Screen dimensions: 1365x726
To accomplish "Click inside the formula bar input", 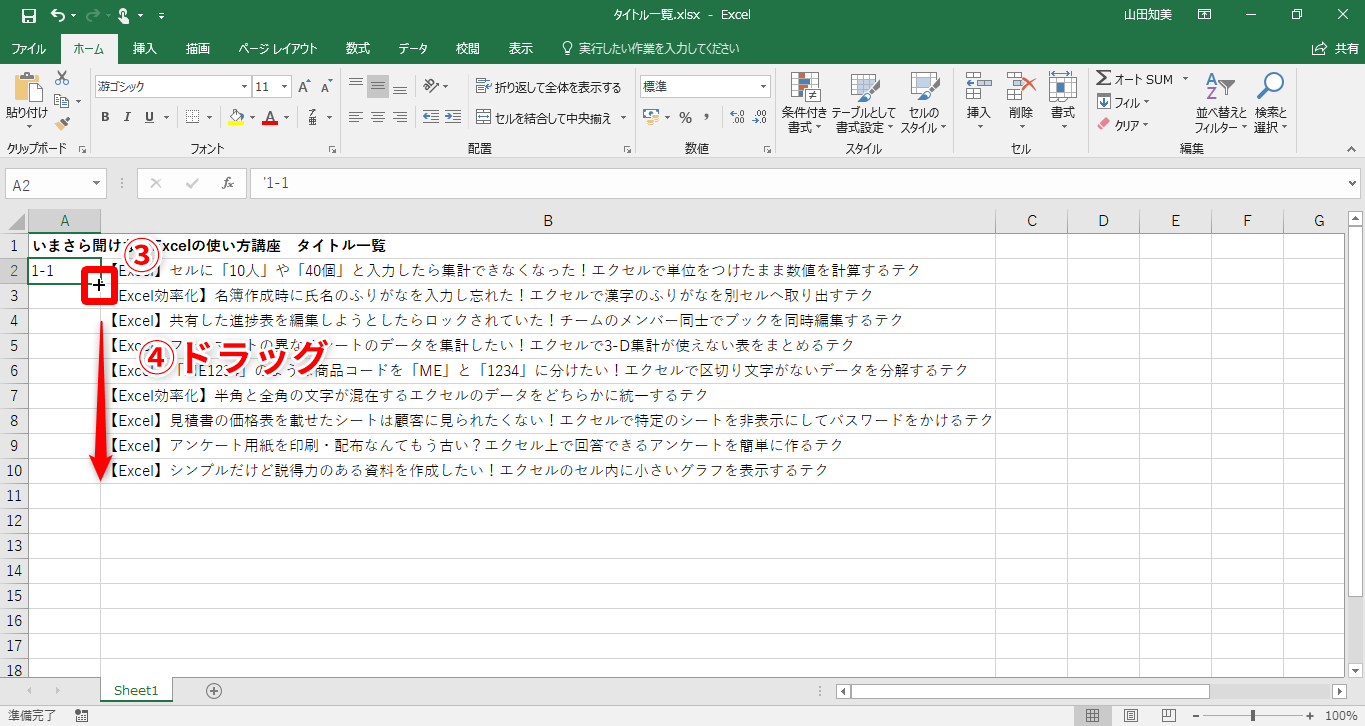I will [796, 184].
